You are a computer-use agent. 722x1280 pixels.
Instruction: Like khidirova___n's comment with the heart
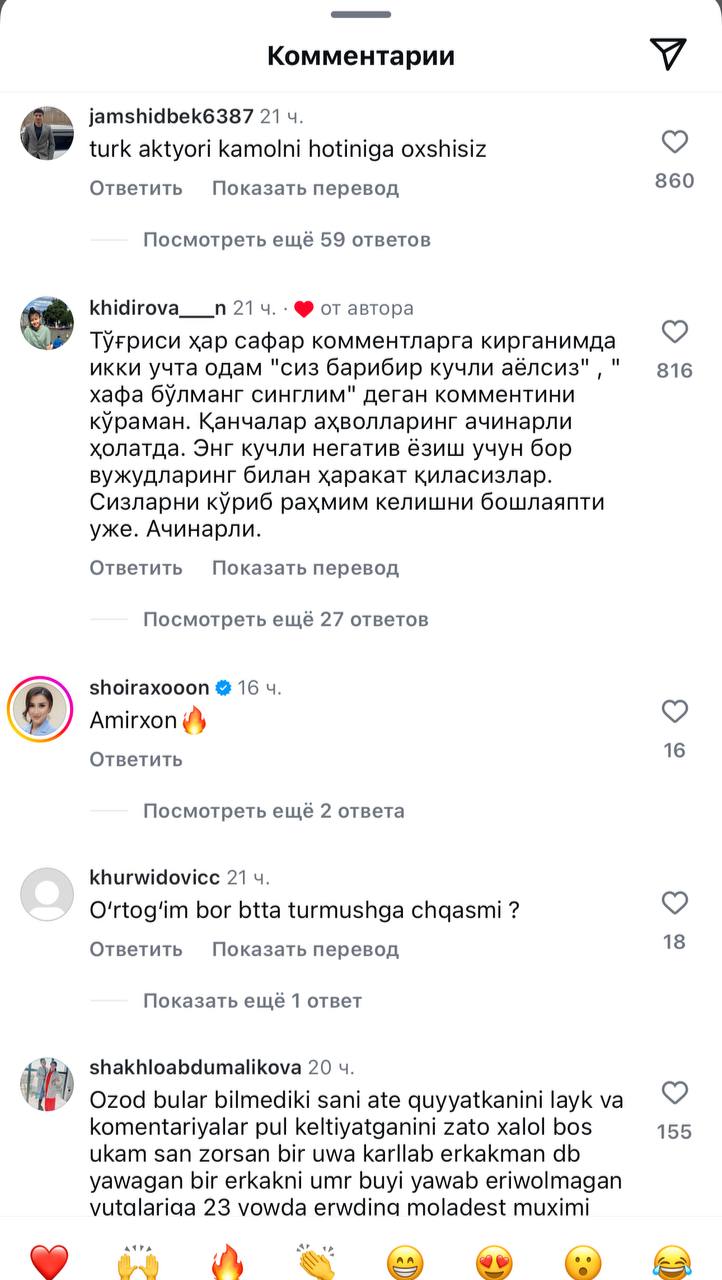click(675, 332)
